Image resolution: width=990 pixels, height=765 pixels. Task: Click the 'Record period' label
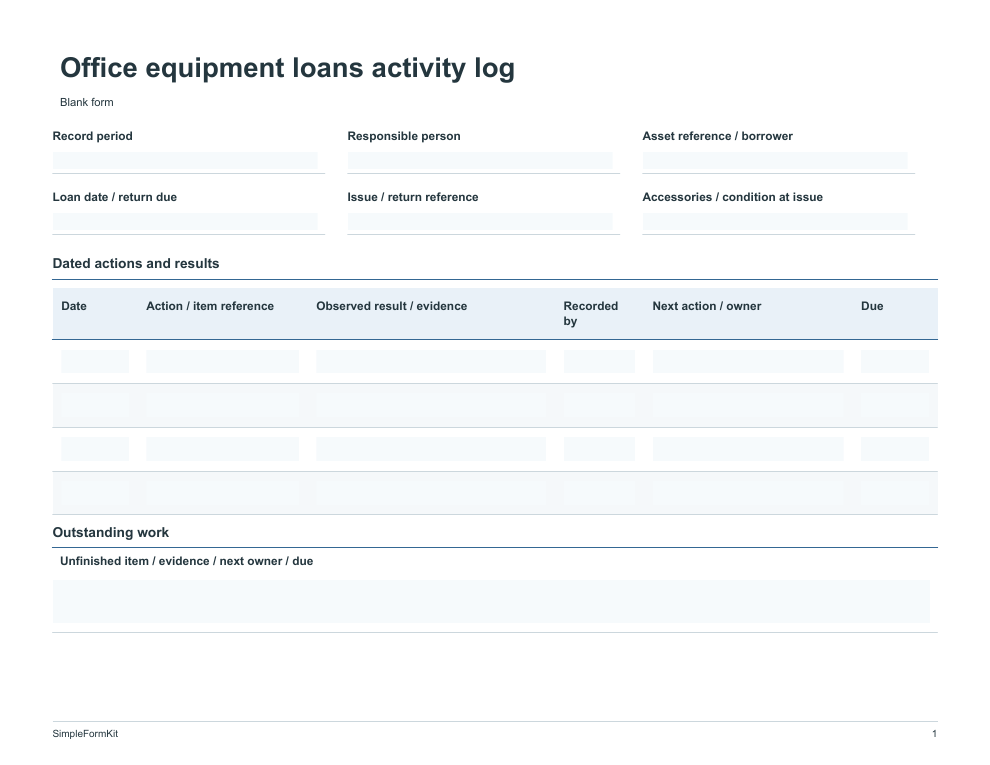(92, 136)
